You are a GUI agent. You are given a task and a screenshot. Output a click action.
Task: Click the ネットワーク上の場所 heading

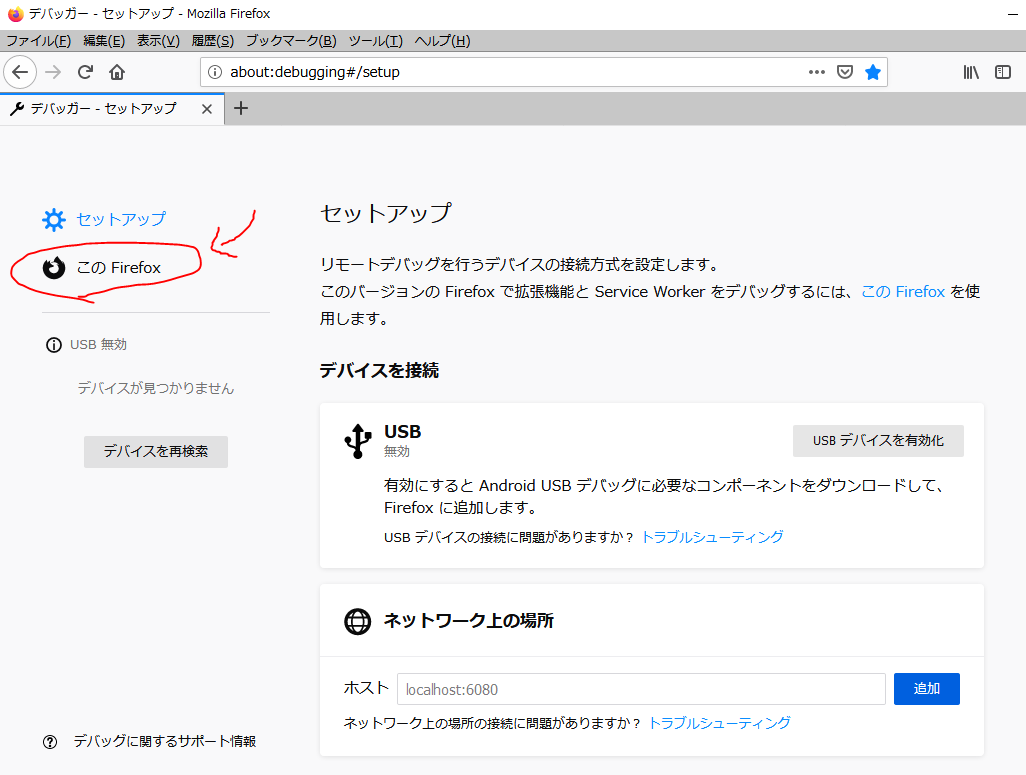(x=469, y=621)
